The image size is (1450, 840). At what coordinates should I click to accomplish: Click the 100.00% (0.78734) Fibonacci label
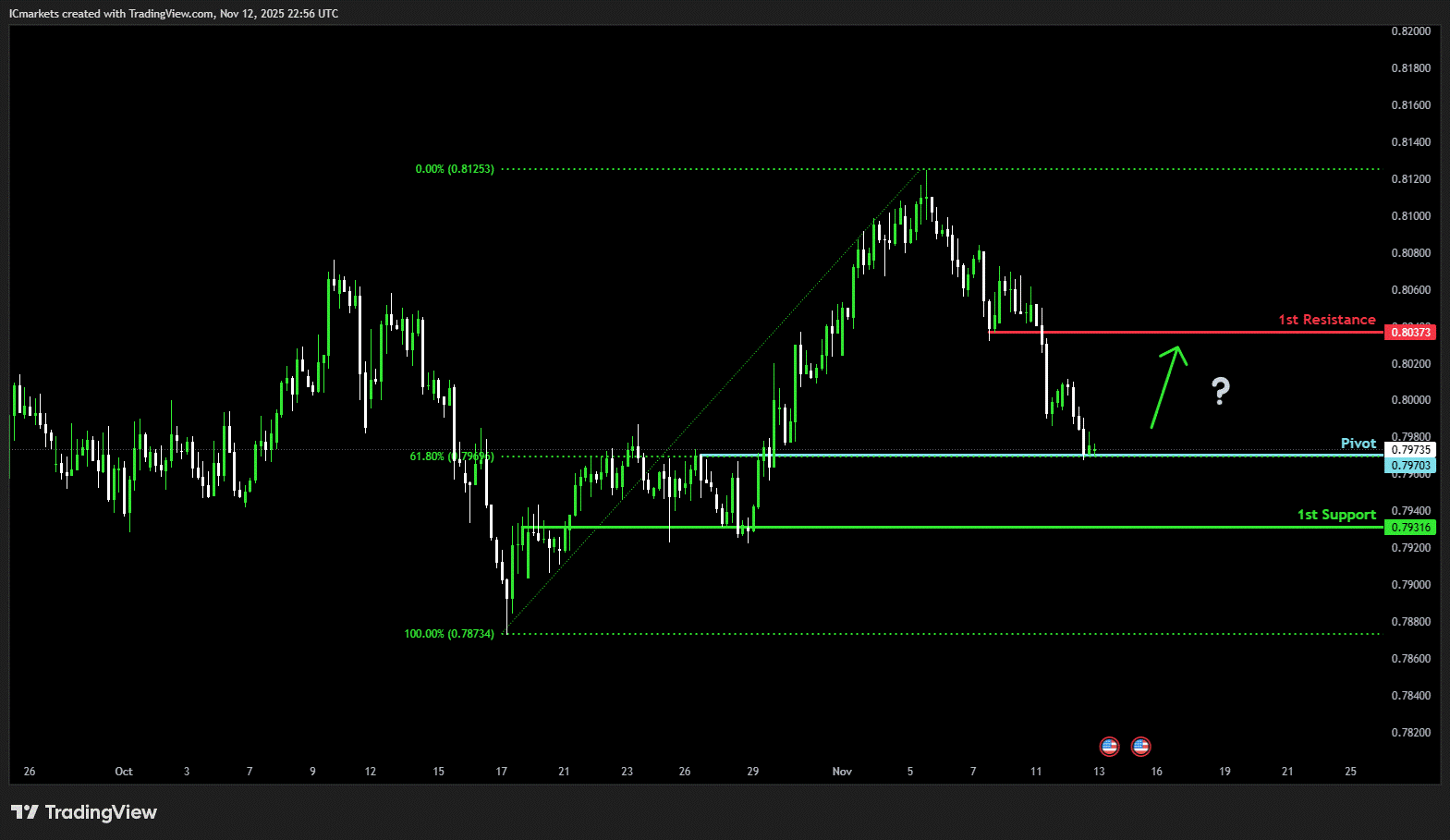(448, 634)
